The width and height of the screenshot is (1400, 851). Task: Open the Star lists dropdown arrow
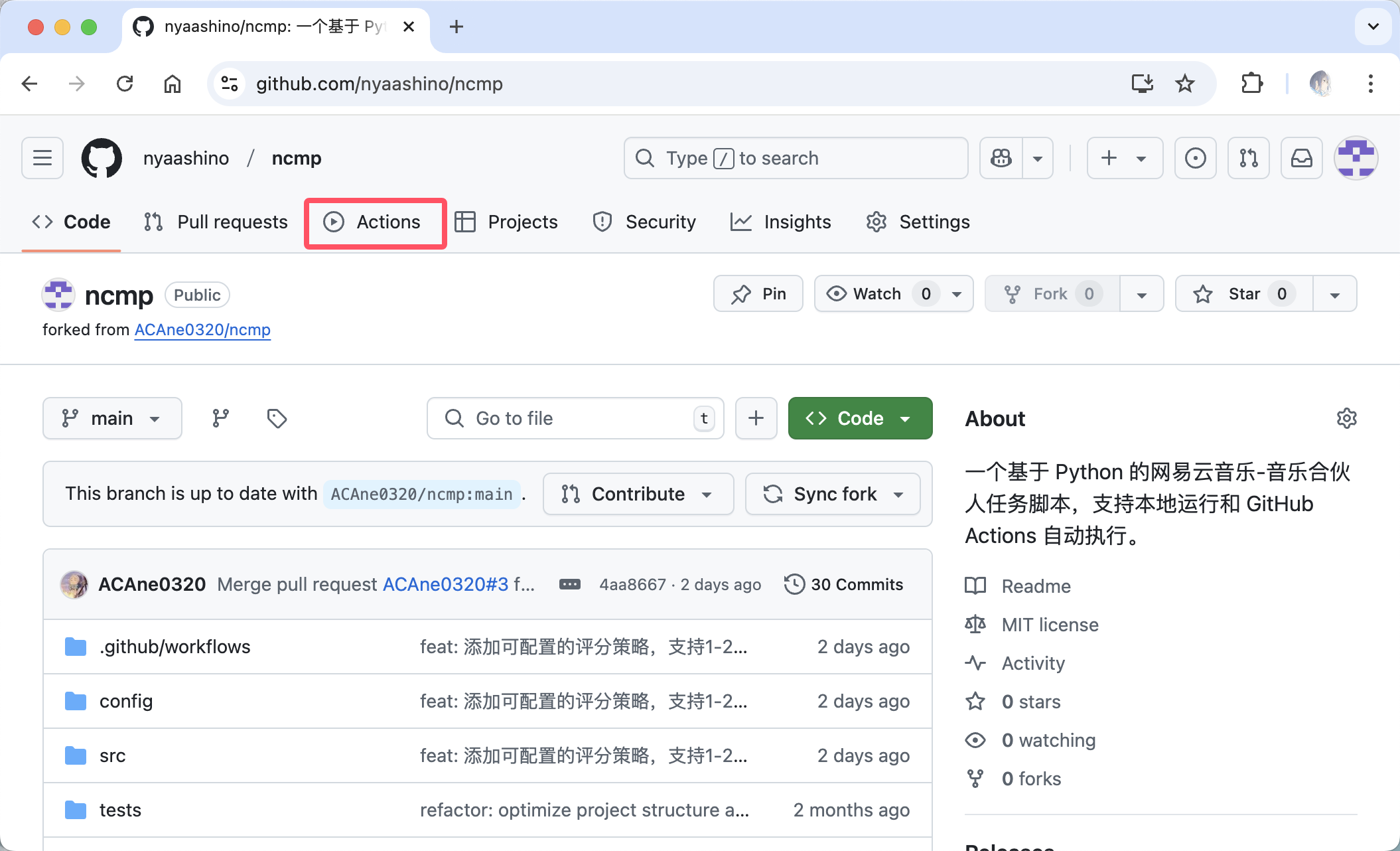pos(1335,293)
